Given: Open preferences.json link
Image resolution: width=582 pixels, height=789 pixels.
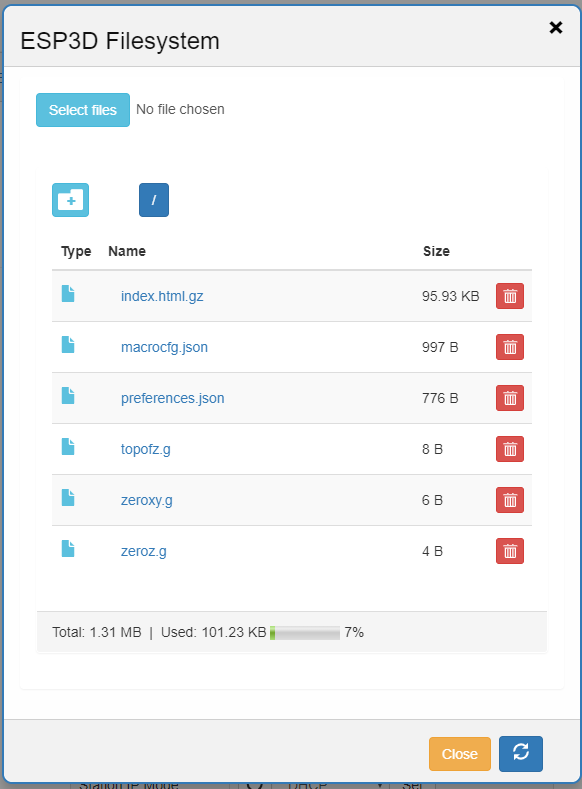Looking at the screenshot, I should coord(173,398).
